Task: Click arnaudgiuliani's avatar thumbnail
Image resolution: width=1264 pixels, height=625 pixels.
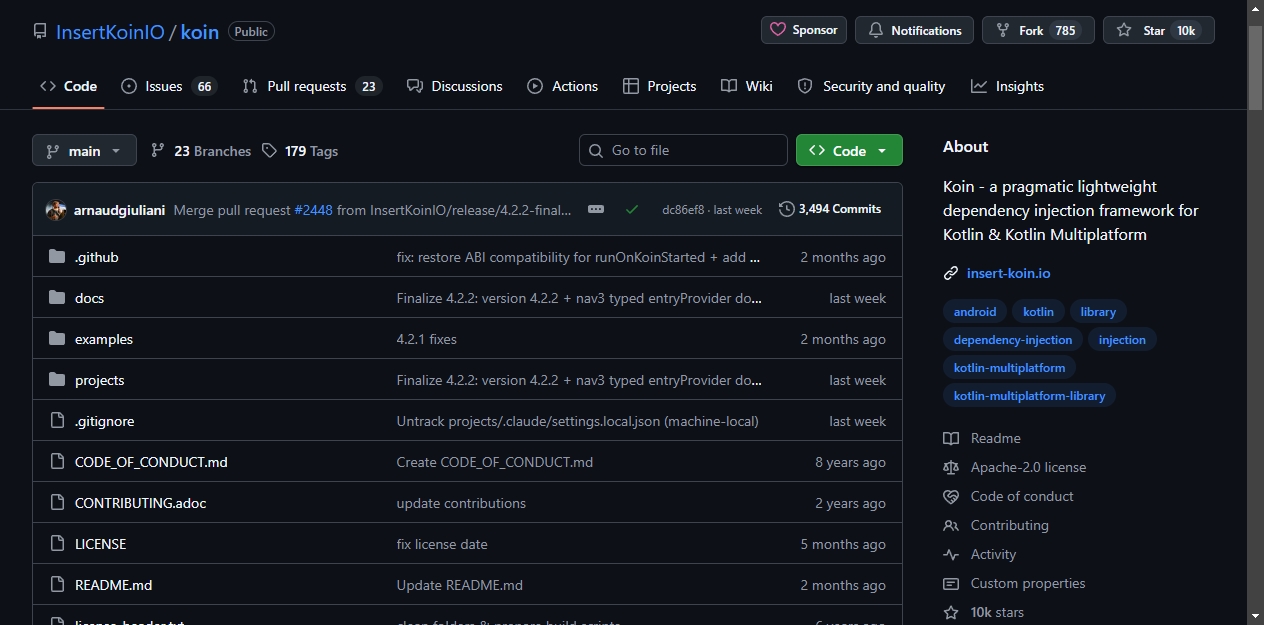Action: (56, 210)
